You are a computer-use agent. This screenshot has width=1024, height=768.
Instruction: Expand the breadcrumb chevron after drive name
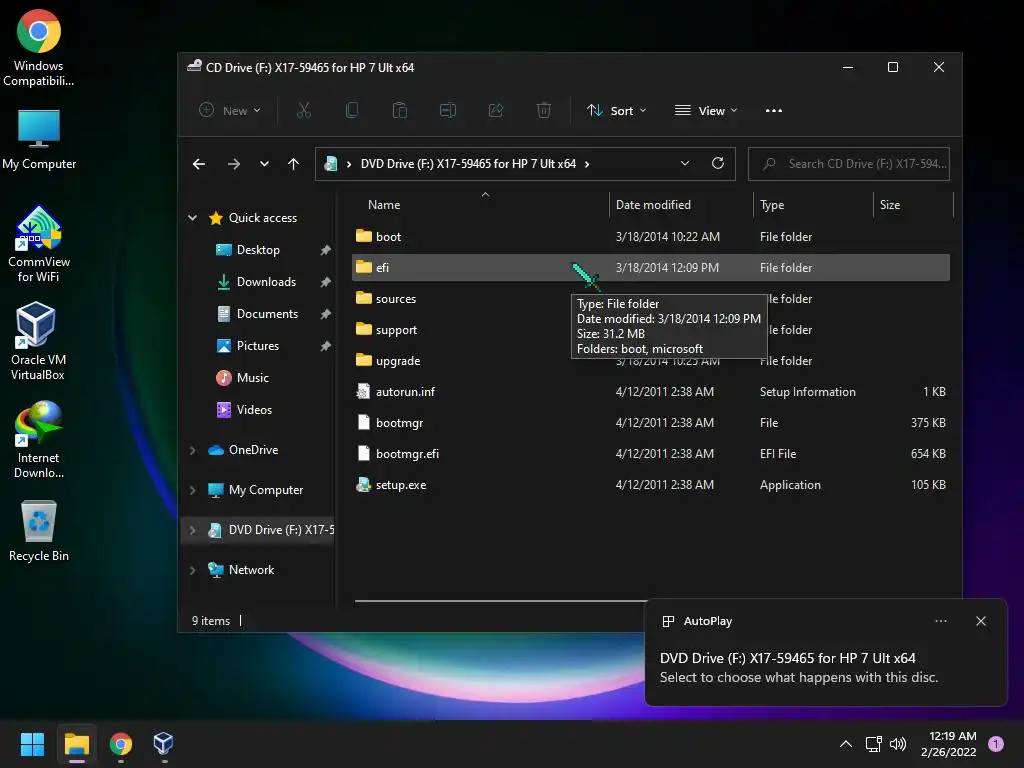point(587,164)
